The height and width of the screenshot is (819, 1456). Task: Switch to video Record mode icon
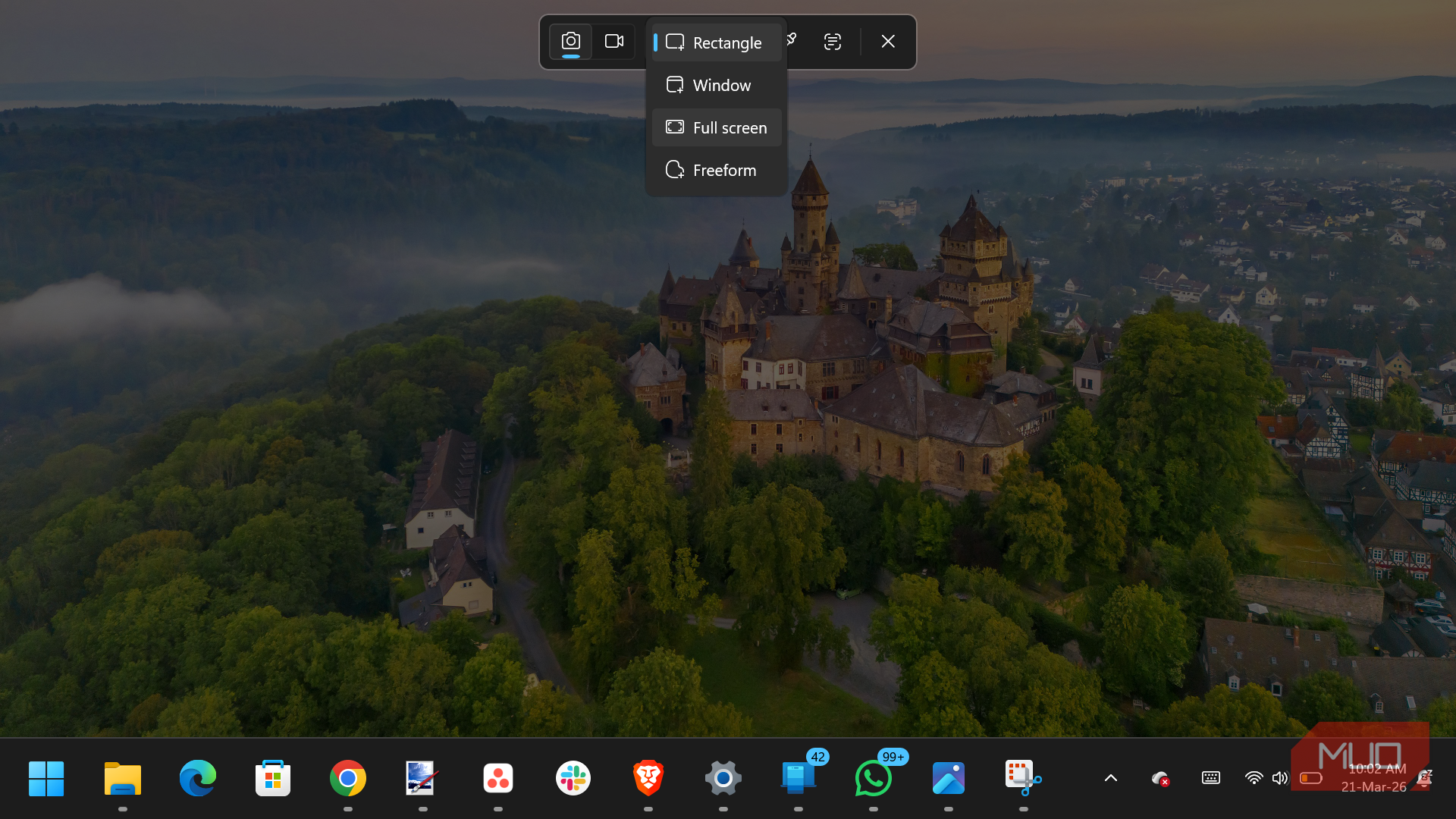pyautogui.click(x=613, y=41)
